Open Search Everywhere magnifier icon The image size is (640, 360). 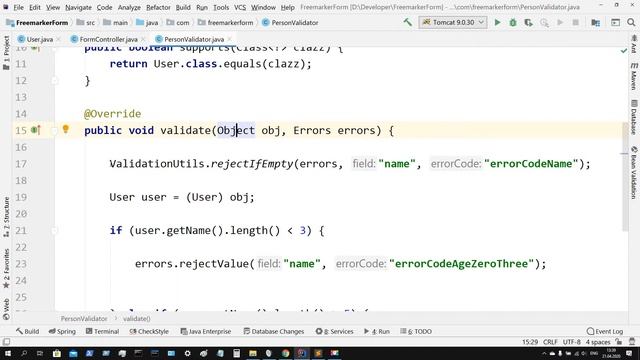click(631, 22)
